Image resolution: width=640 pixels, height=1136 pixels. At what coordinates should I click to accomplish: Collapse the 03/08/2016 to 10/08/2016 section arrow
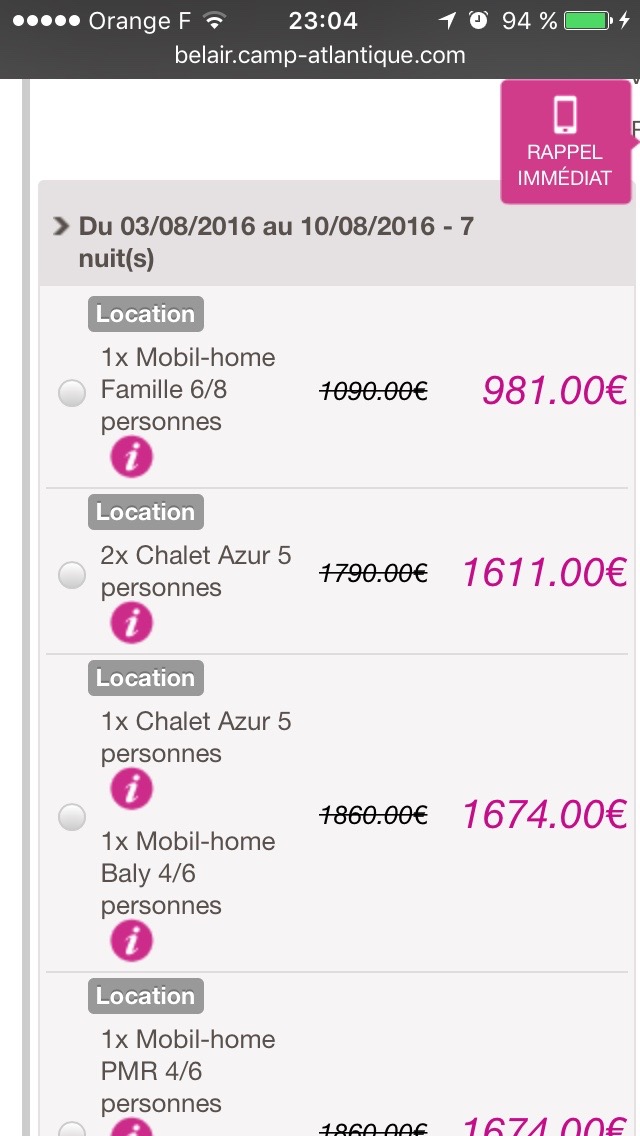(x=61, y=227)
